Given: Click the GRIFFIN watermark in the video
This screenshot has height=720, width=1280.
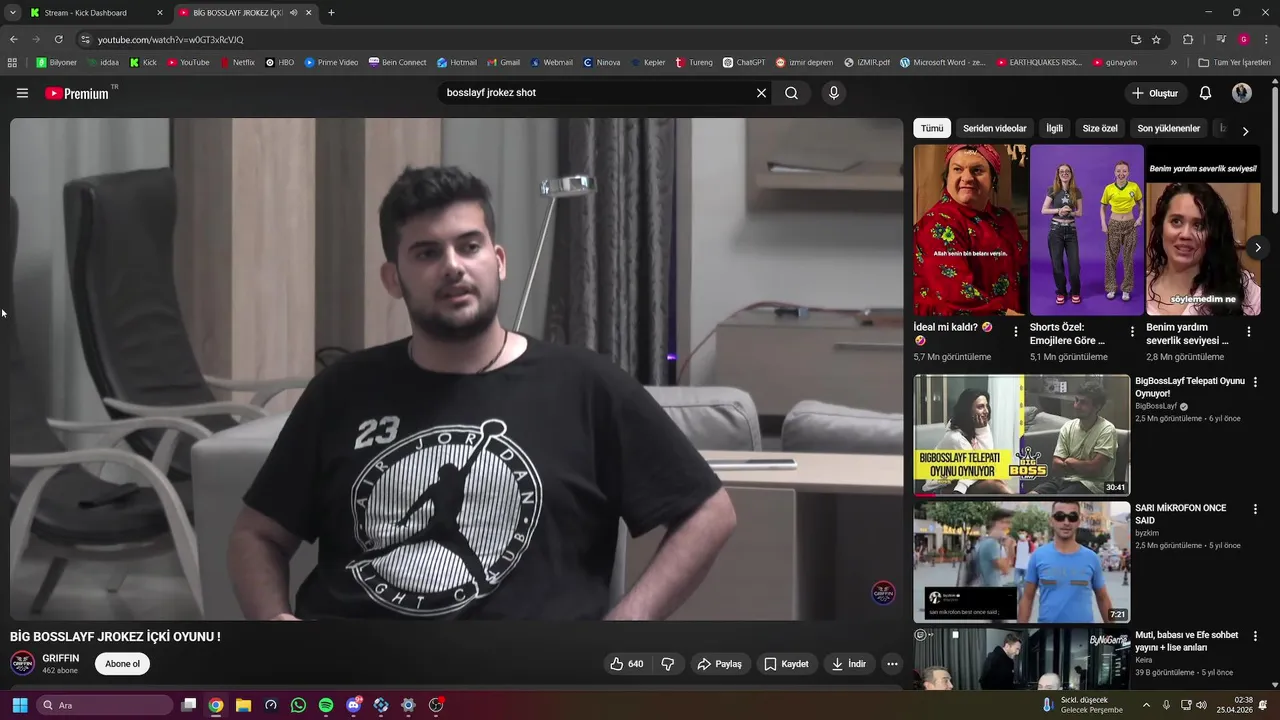Looking at the screenshot, I should pos(883,592).
